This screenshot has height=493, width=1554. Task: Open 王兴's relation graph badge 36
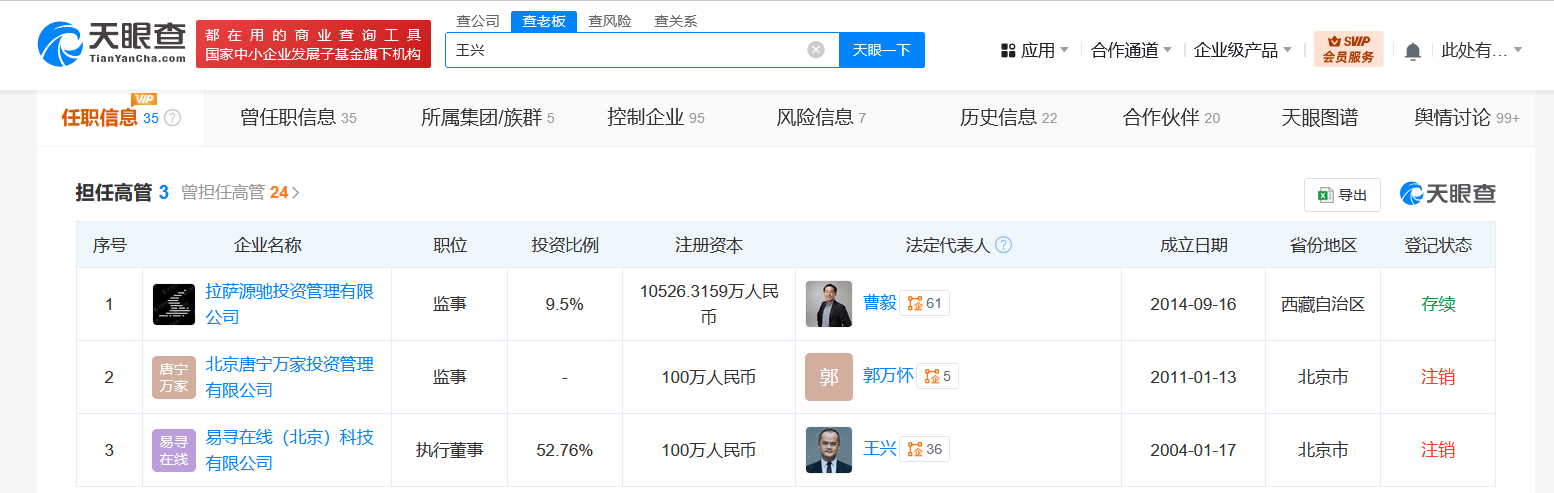coord(924,449)
